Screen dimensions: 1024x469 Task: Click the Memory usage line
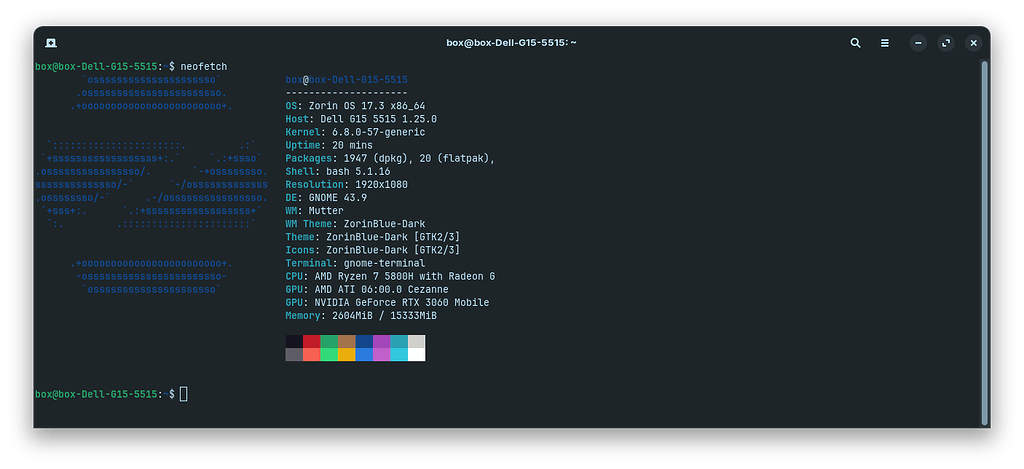pyautogui.click(x=361, y=315)
